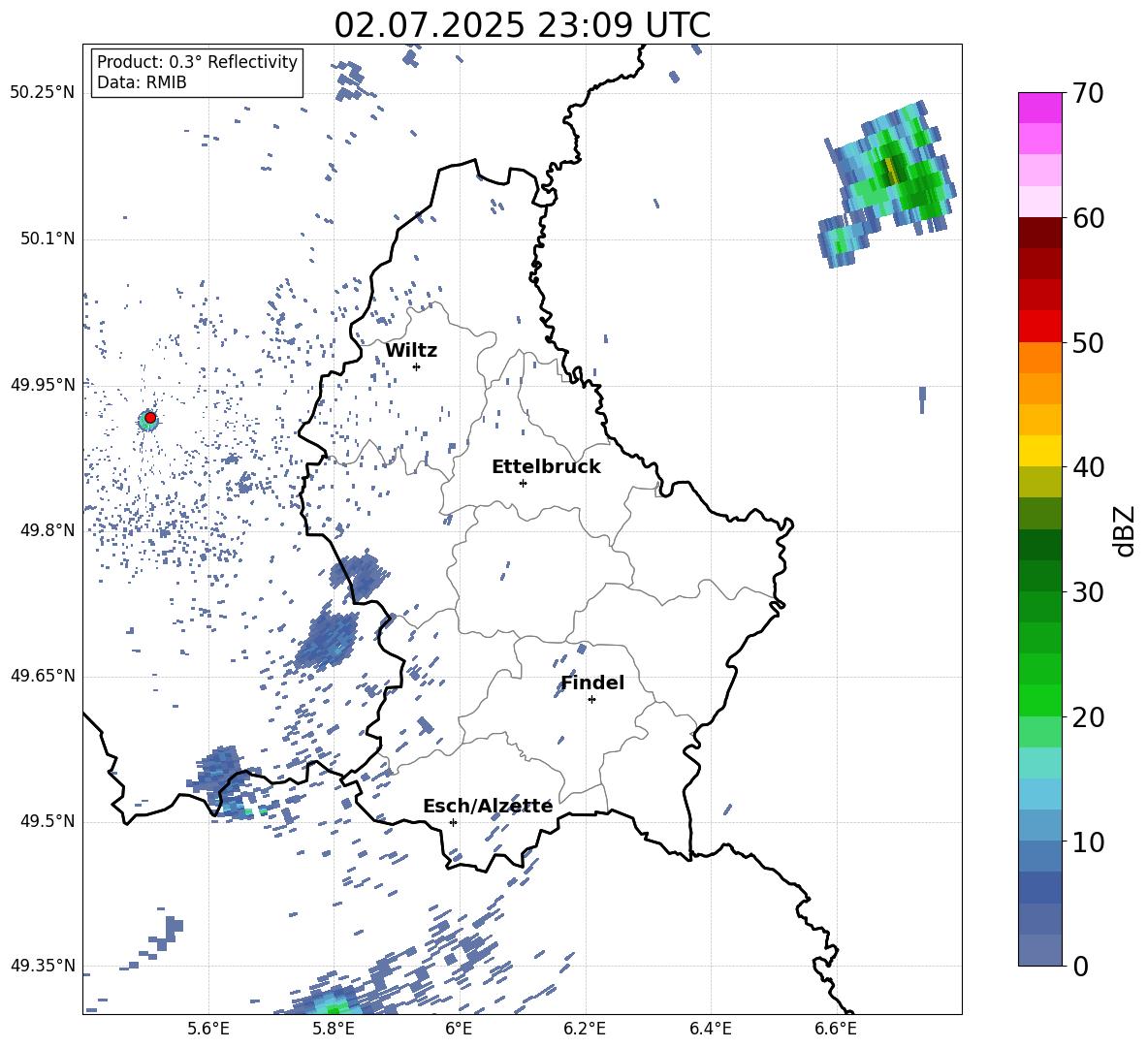This screenshot has width=1148, height=1048.
Task: Click the 0 dBZ colorbar tick label
Action: point(1081,966)
